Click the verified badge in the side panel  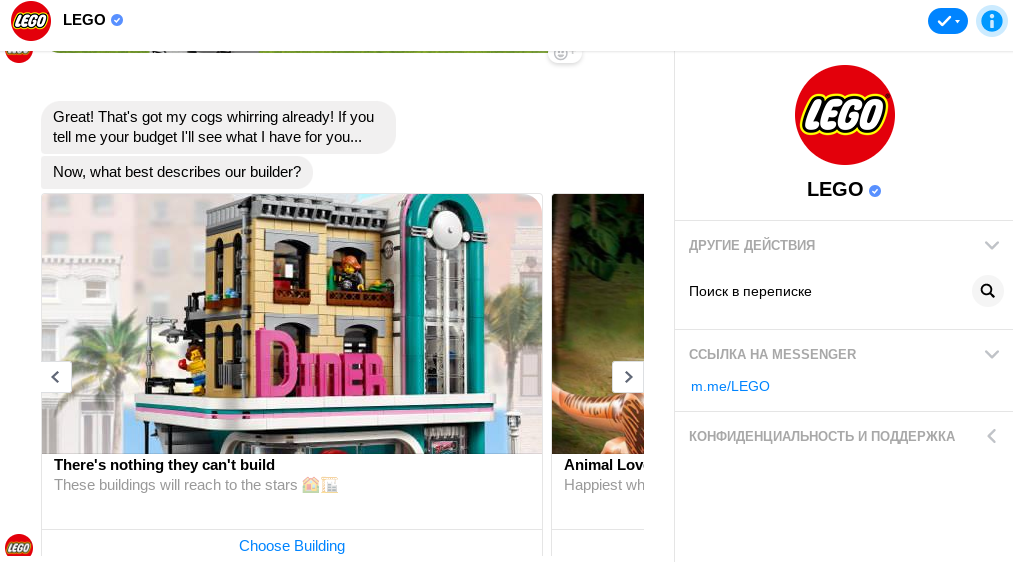pyautogui.click(x=875, y=191)
